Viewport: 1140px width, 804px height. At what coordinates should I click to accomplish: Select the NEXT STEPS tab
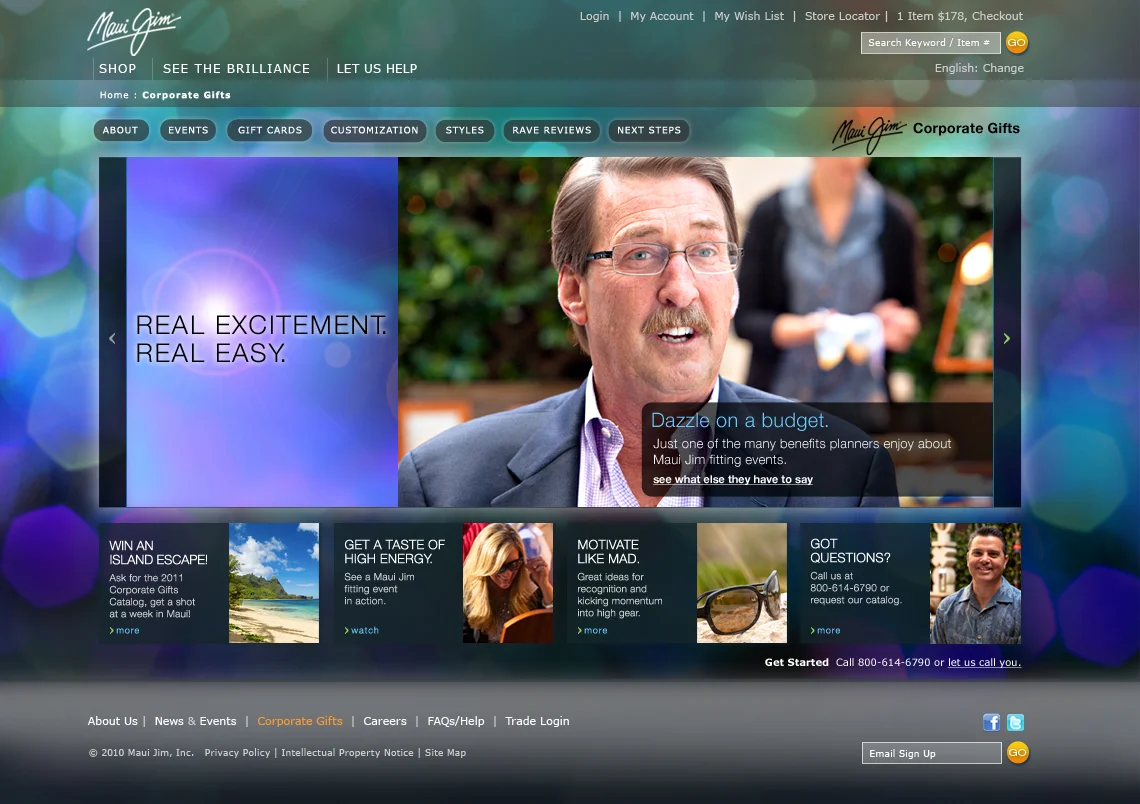[649, 130]
